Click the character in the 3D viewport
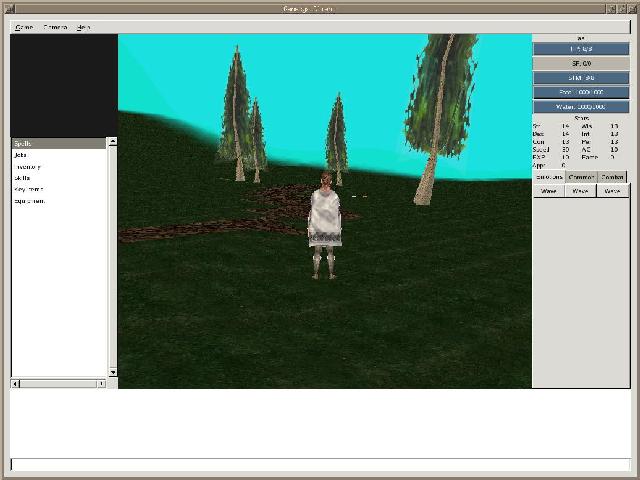This screenshot has height=480, width=640. click(x=325, y=222)
